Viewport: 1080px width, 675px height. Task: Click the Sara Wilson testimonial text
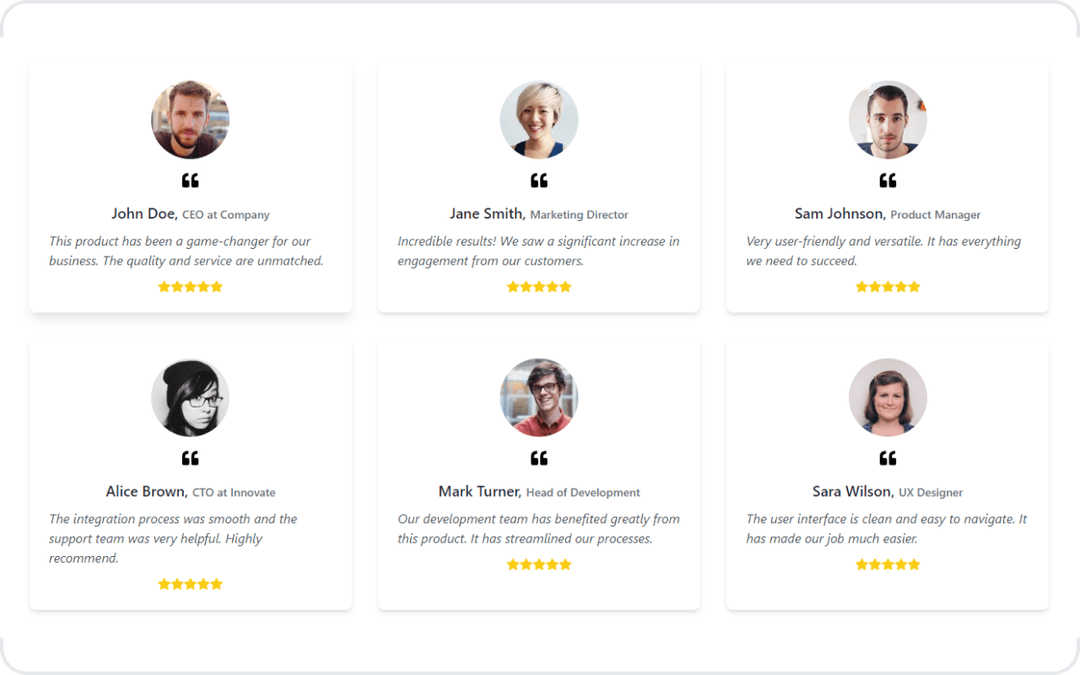click(886, 528)
